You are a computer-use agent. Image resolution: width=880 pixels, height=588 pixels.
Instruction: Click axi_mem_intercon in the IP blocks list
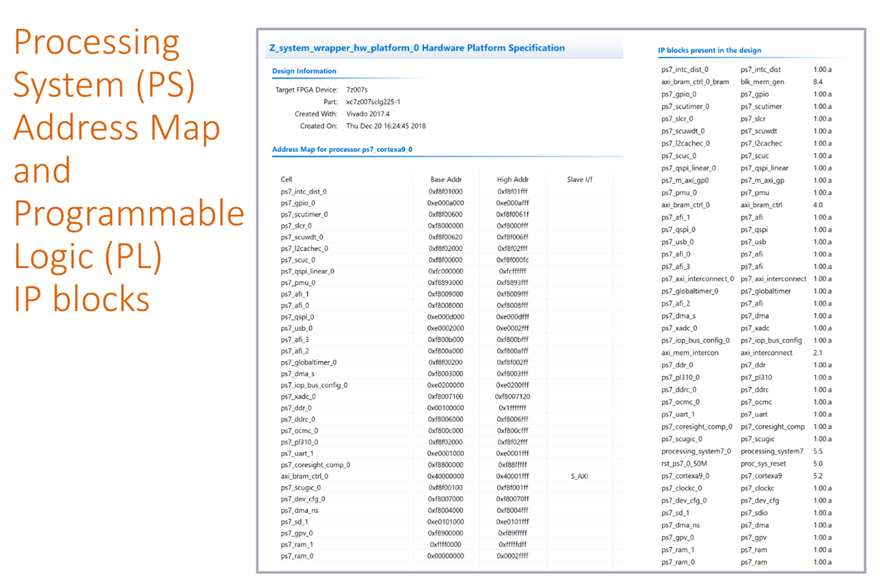(x=689, y=352)
